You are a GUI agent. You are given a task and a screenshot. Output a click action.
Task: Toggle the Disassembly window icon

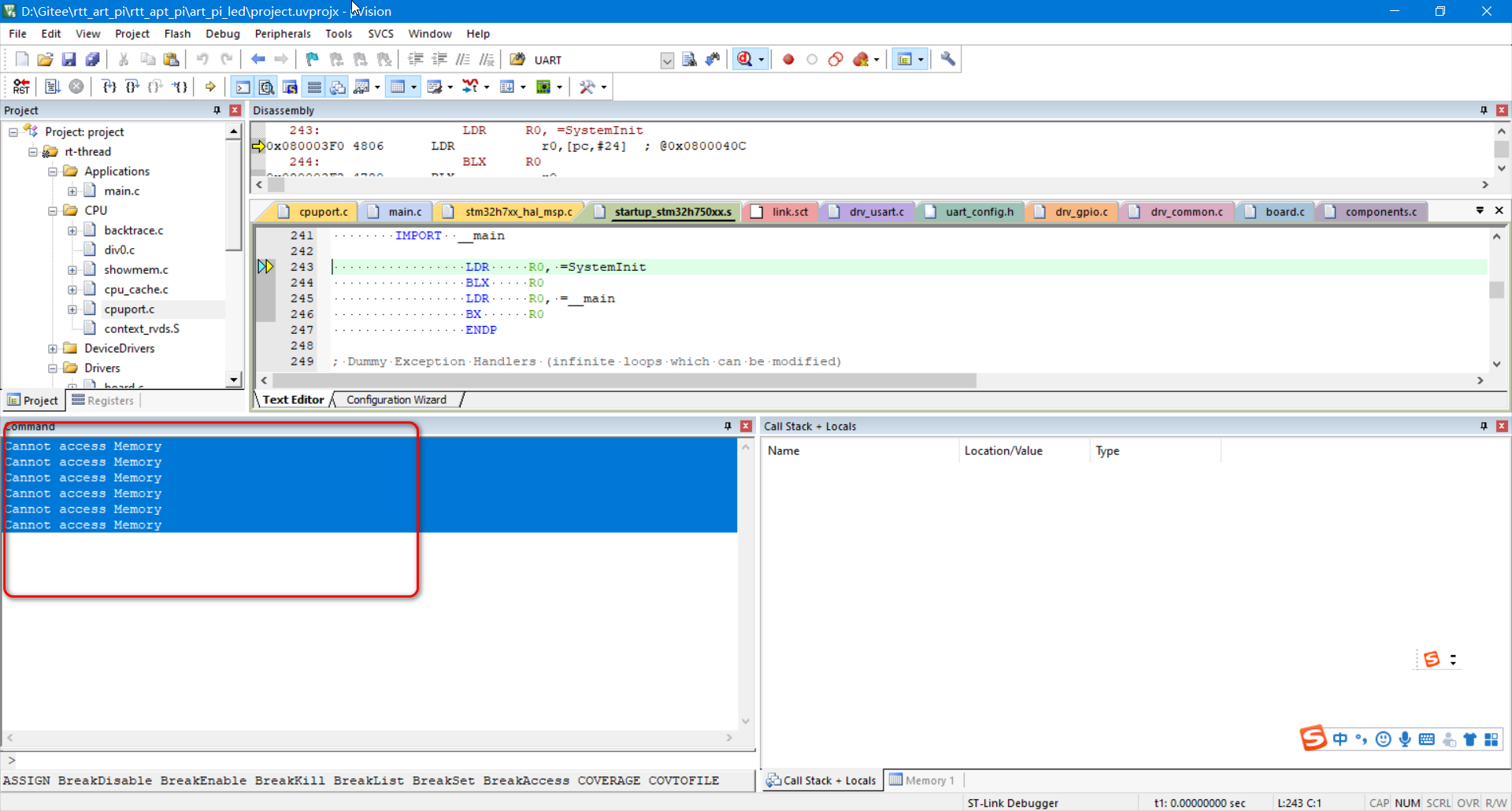coord(267,87)
